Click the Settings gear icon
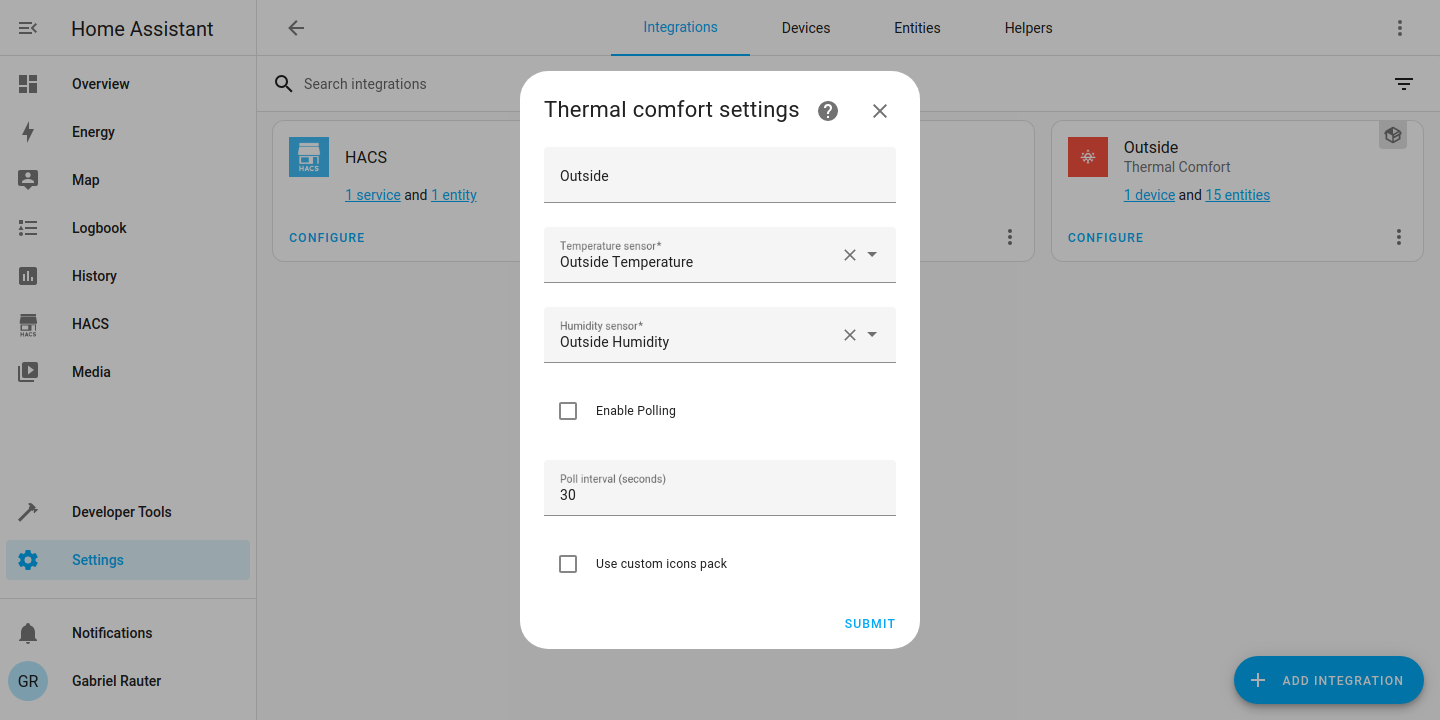Viewport: 1440px width, 720px height. (x=28, y=560)
